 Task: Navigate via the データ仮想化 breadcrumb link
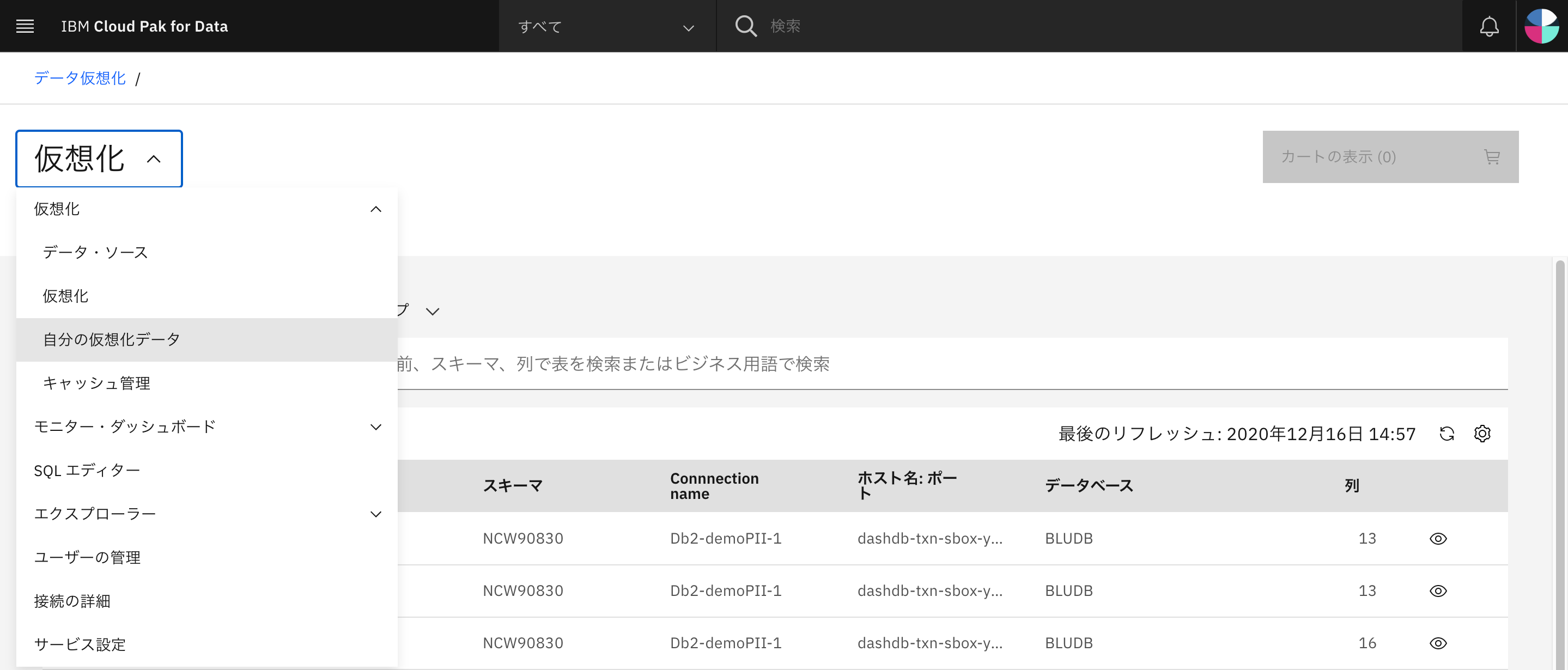(80, 78)
